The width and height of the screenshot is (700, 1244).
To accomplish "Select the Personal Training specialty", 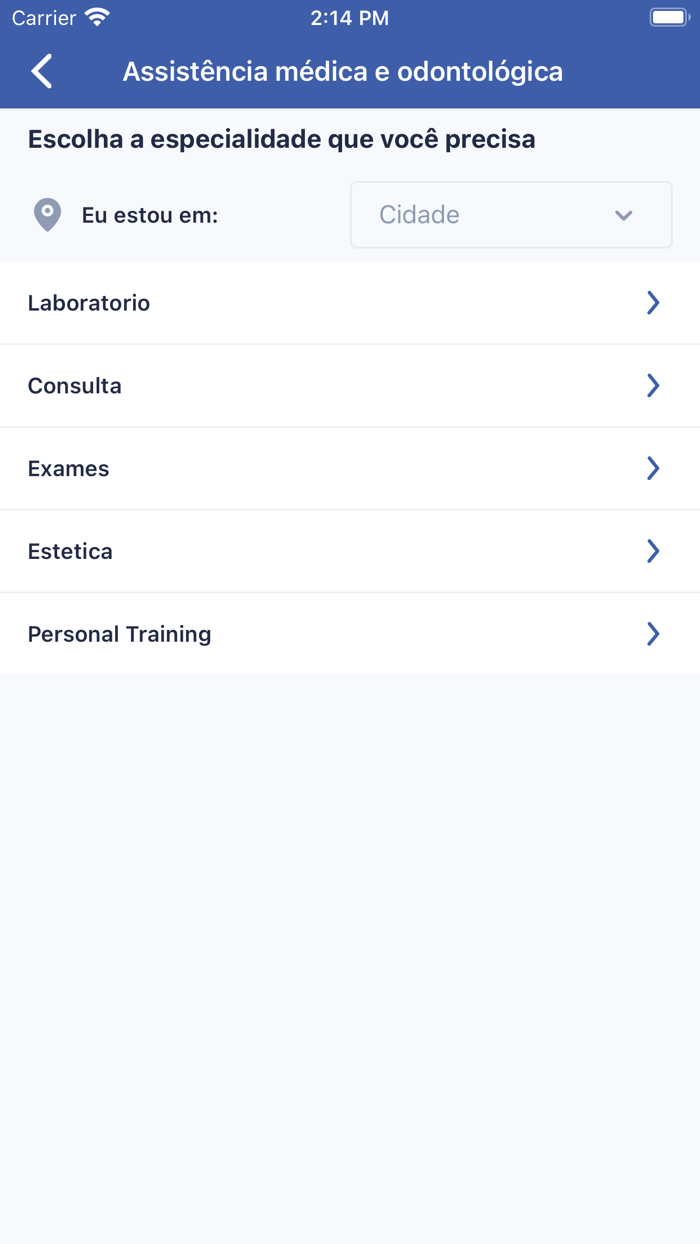I will tap(120, 634).
